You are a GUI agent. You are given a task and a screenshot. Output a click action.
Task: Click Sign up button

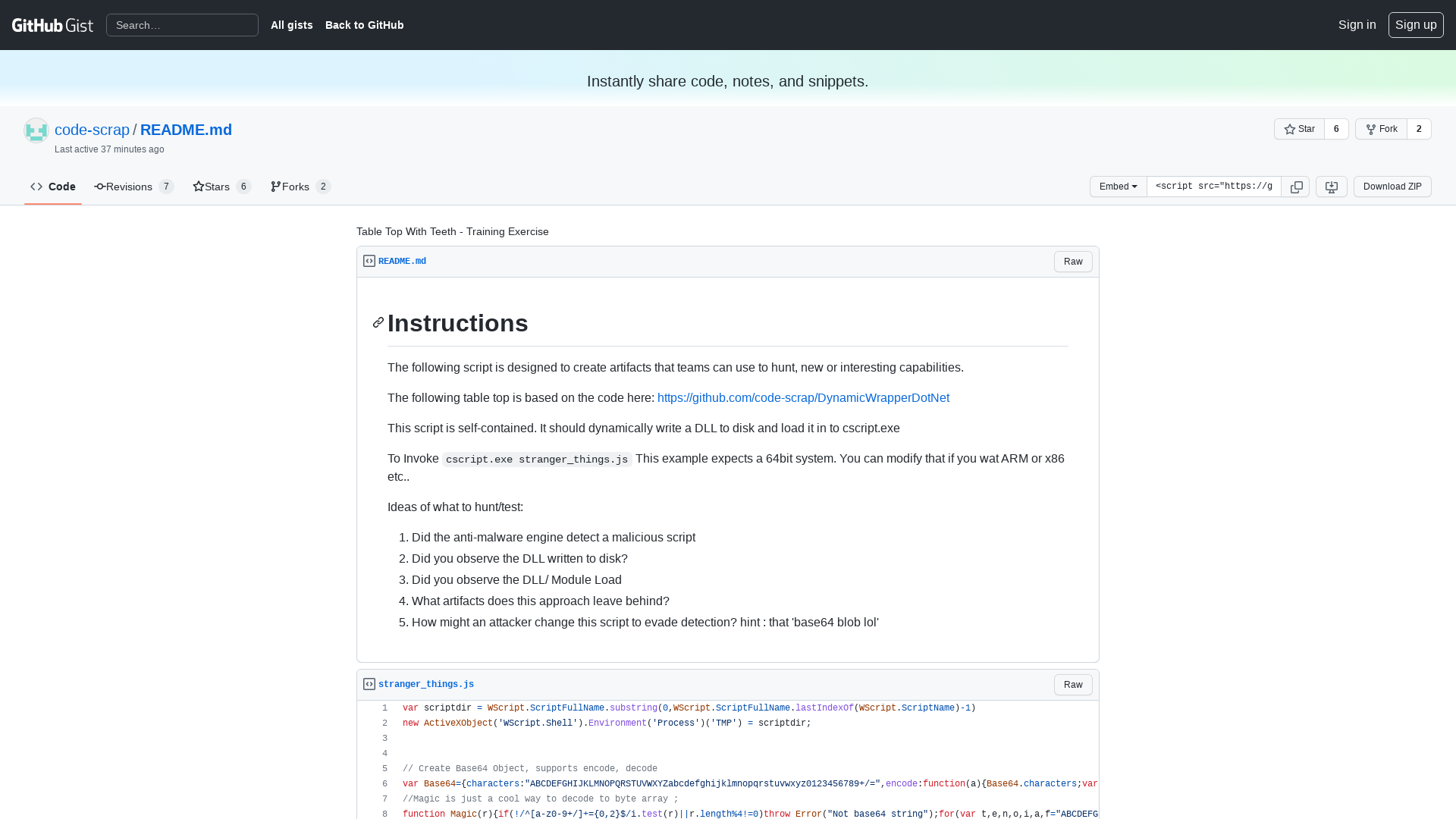coord(1415,24)
